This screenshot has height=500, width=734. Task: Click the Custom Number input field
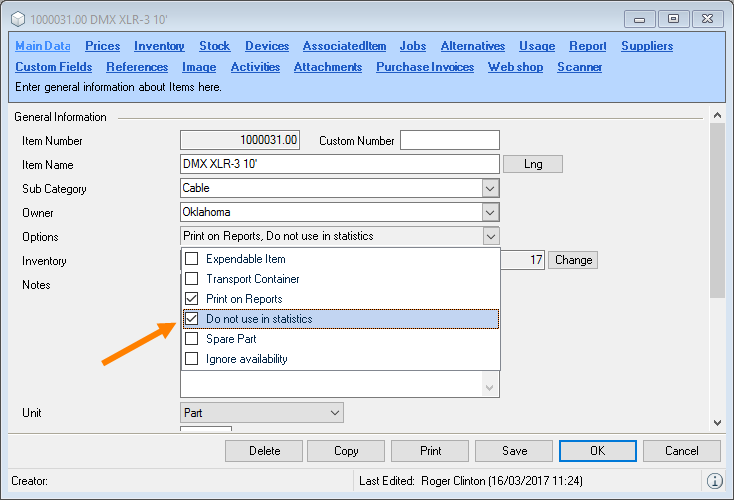pos(449,140)
